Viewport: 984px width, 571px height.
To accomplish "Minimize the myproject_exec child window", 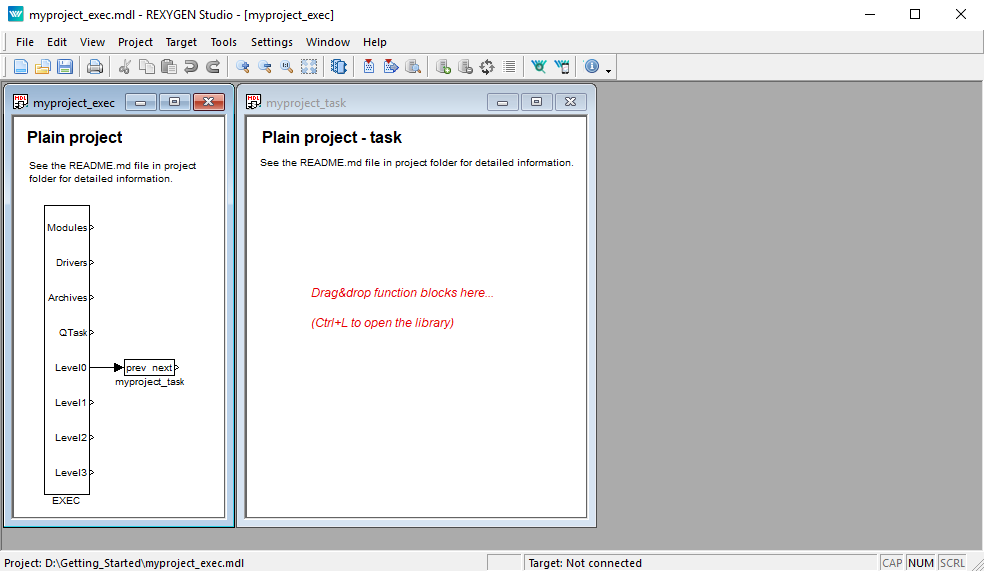I will [x=141, y=102].
